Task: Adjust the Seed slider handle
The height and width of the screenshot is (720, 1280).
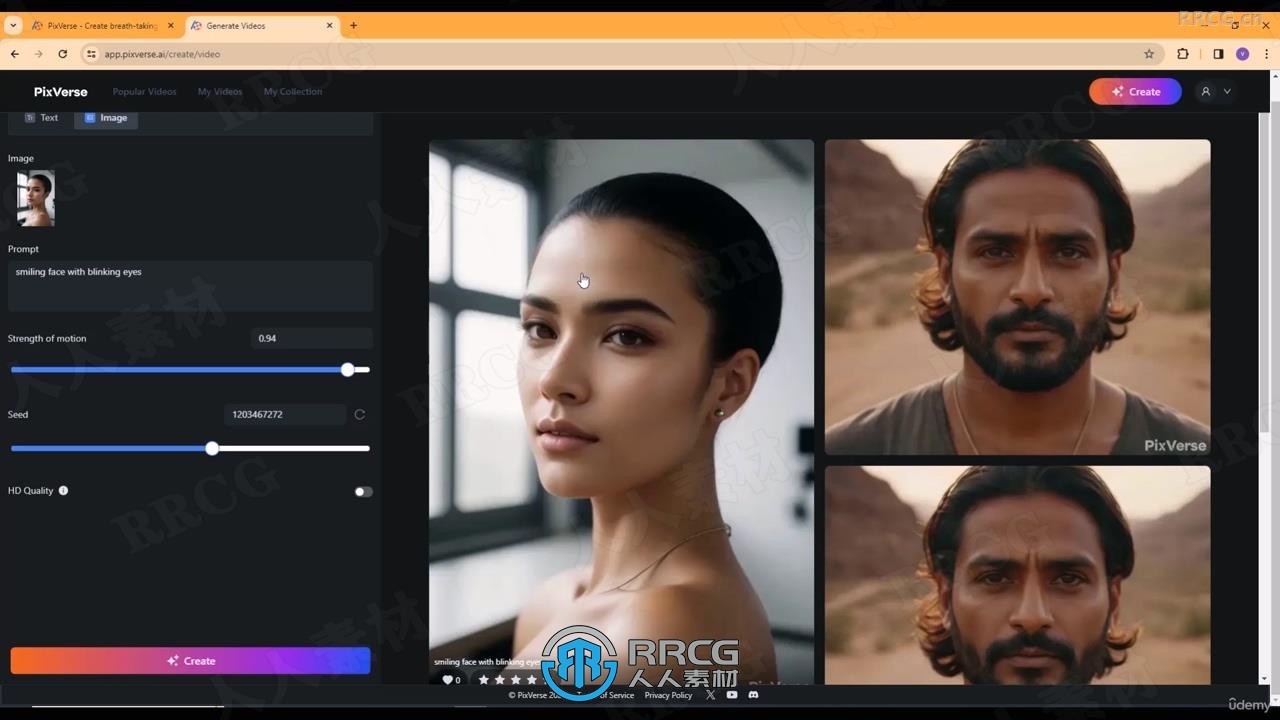Action: (212, 449)
